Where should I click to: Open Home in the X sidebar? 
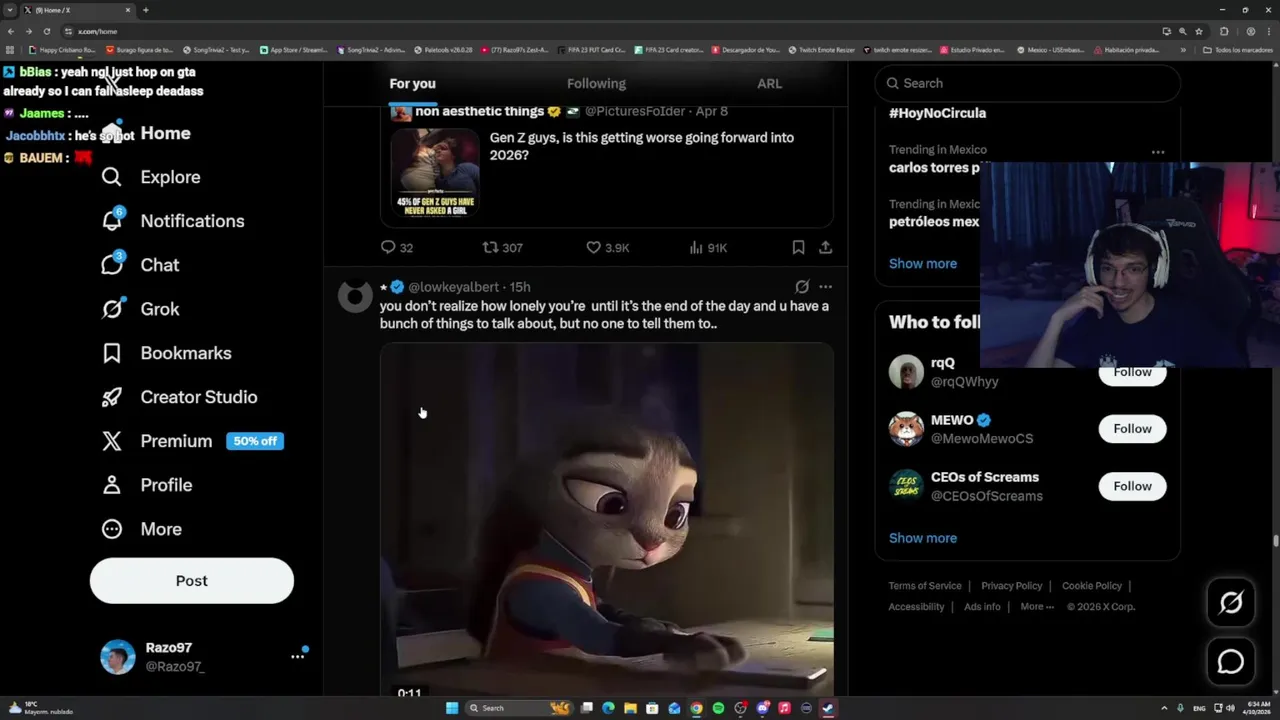click(x=146, y=133)
